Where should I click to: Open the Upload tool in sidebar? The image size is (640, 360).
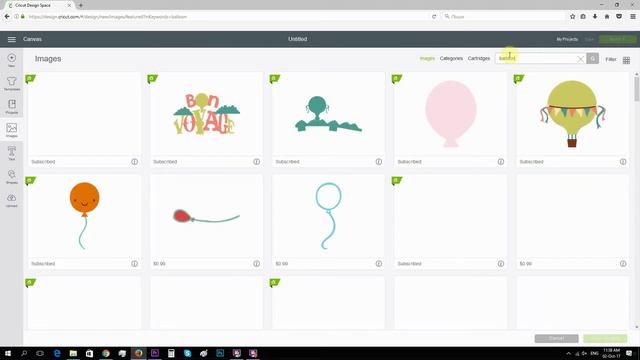pyautogui.click(x=11, y=200)
